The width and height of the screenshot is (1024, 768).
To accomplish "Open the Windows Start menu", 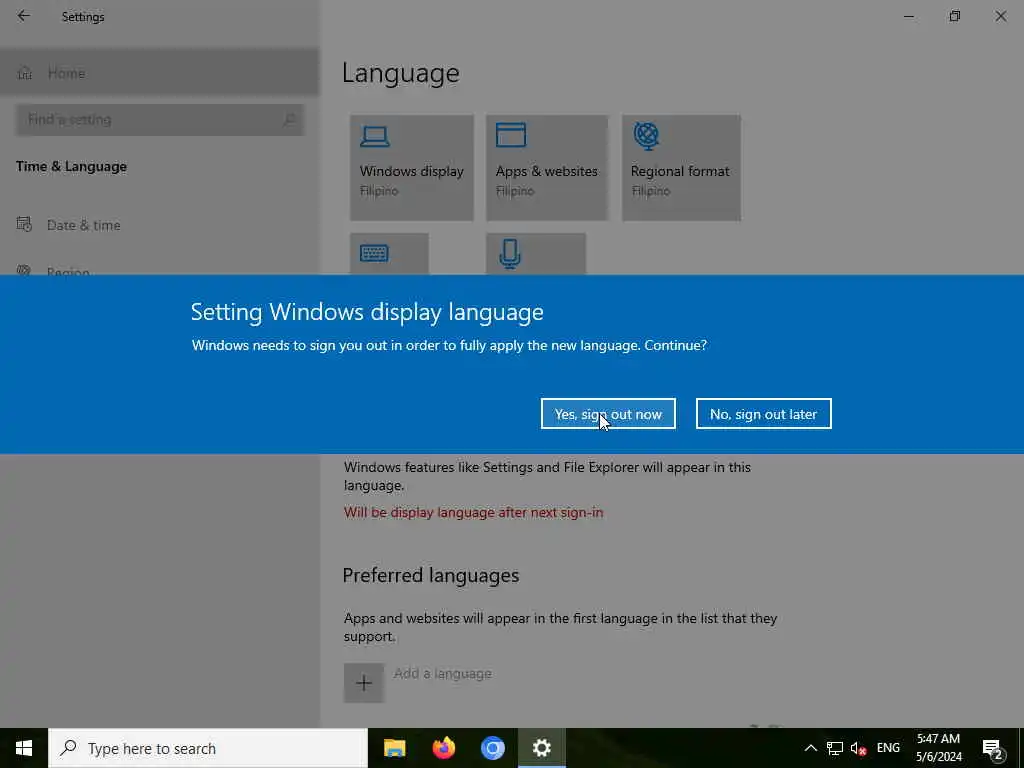I will pyautogui.click(x=24, y=748).
